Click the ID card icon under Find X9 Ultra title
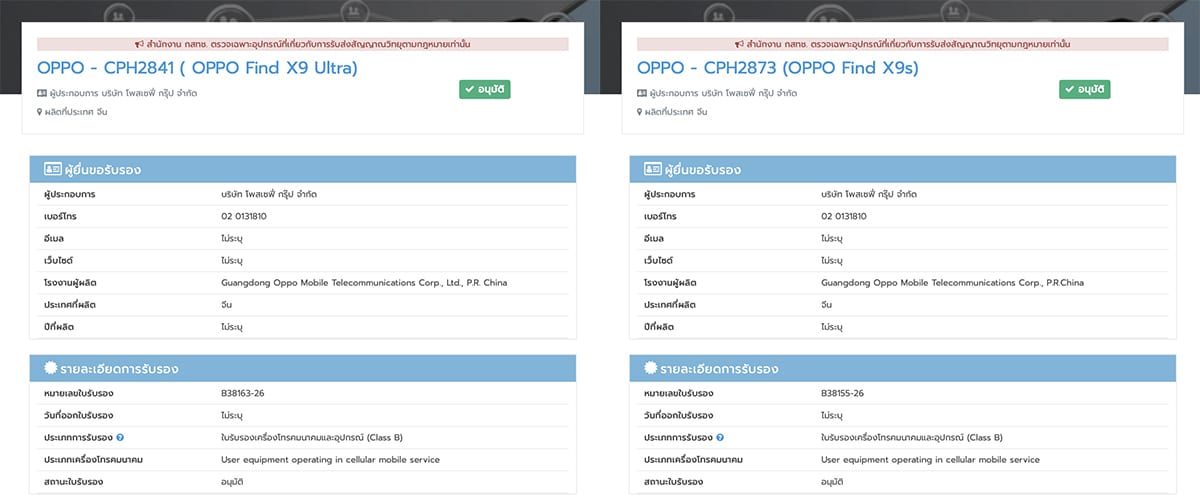This screenshot has height=502, width=1200. click(42, 93)
